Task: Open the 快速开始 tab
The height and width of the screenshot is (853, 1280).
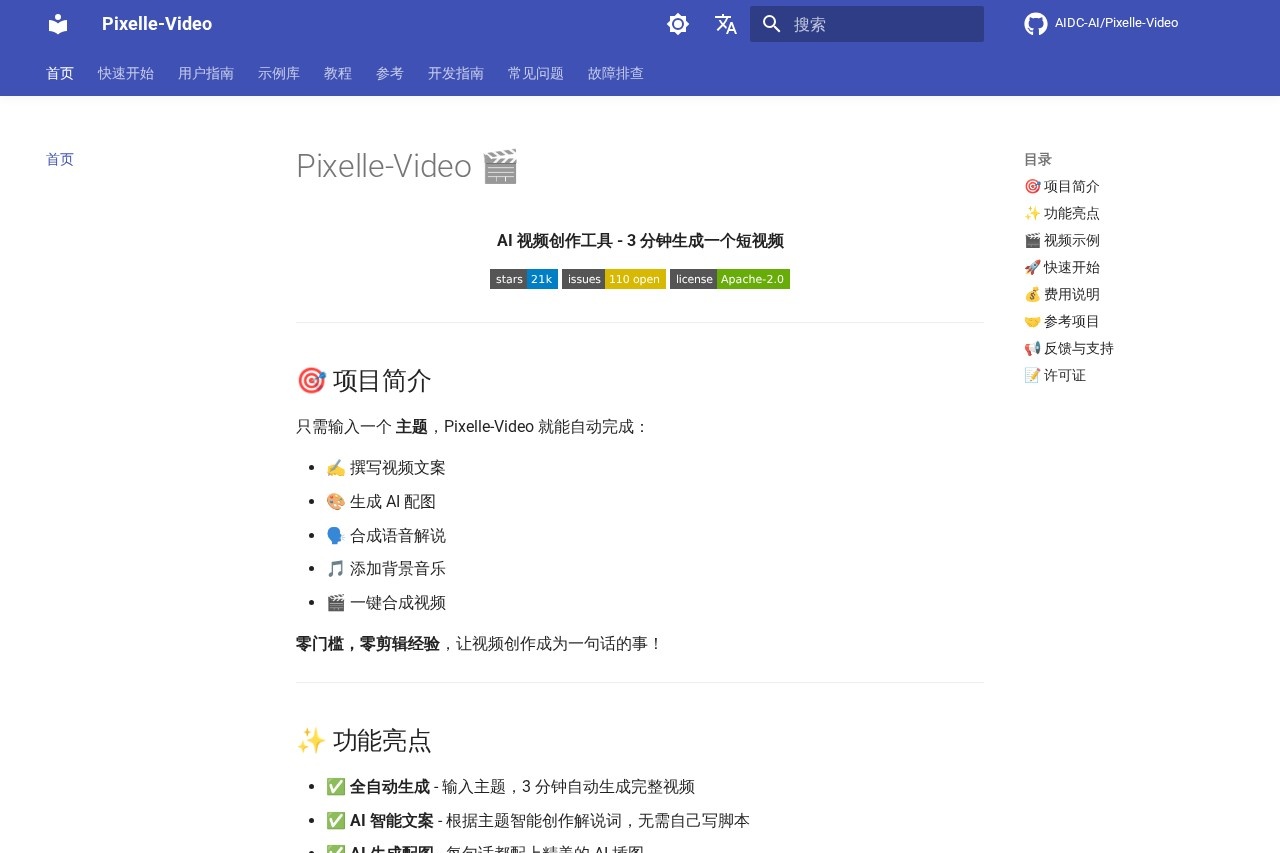Action: point(126,73)
